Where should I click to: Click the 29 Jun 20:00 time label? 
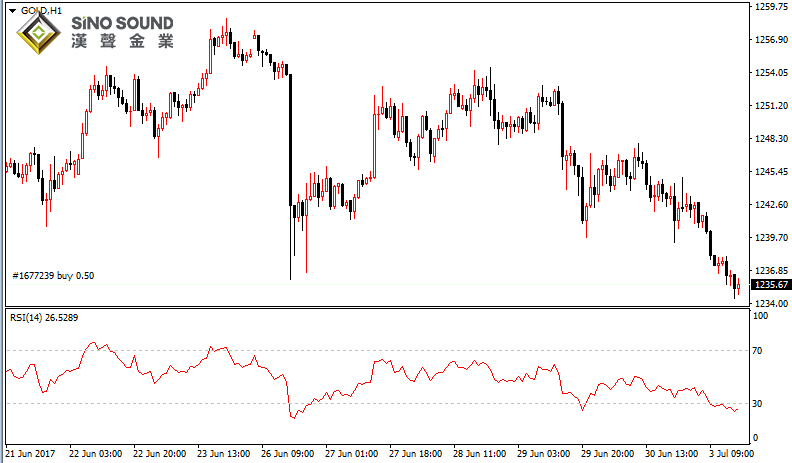click(607, 453)
